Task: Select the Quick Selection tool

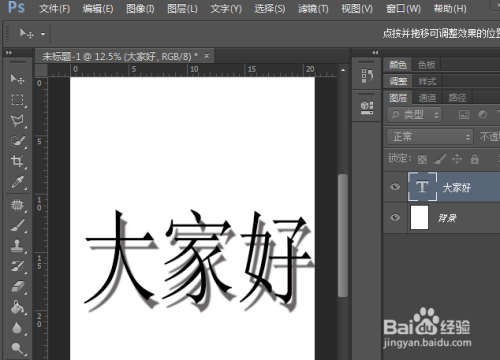Action: (17, 141)
